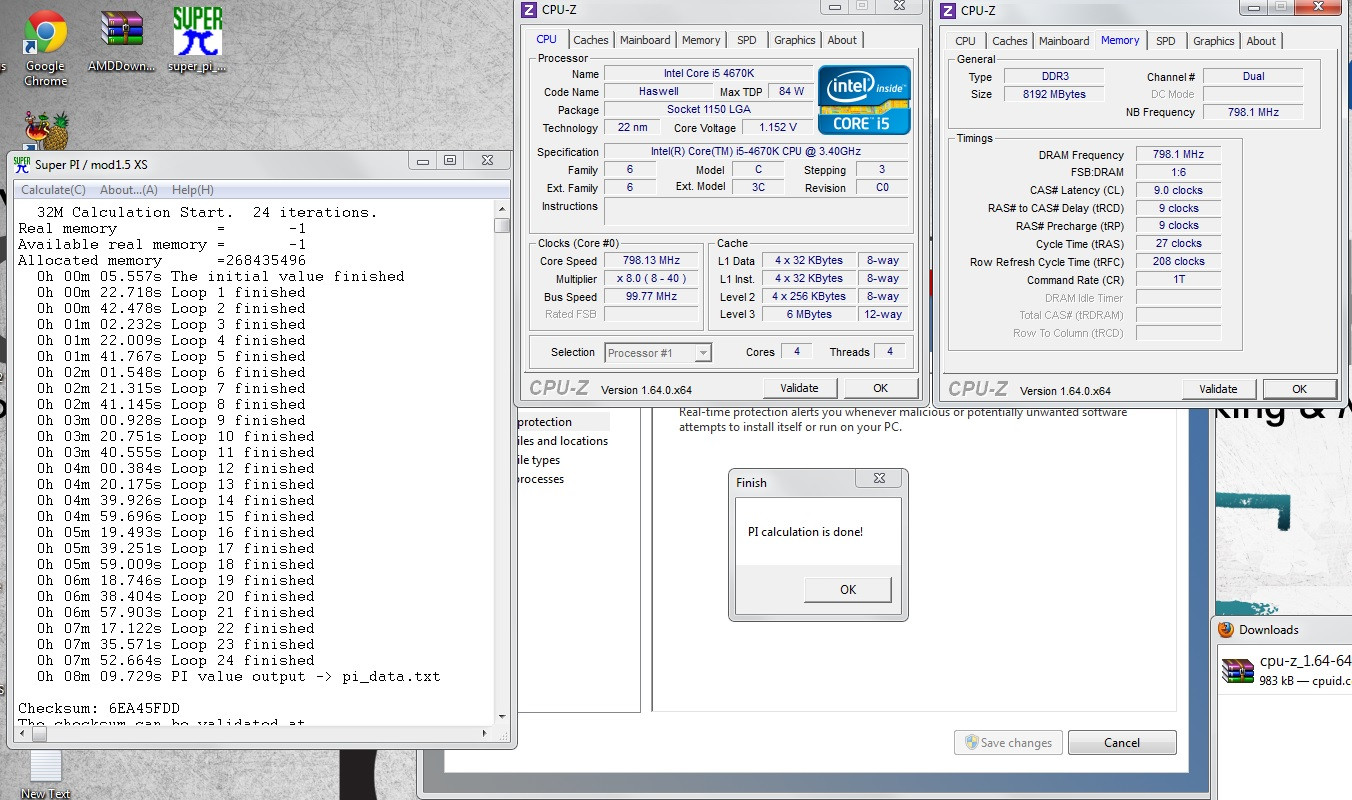Open Help(H) menu in Super PI

pos(193,190)
